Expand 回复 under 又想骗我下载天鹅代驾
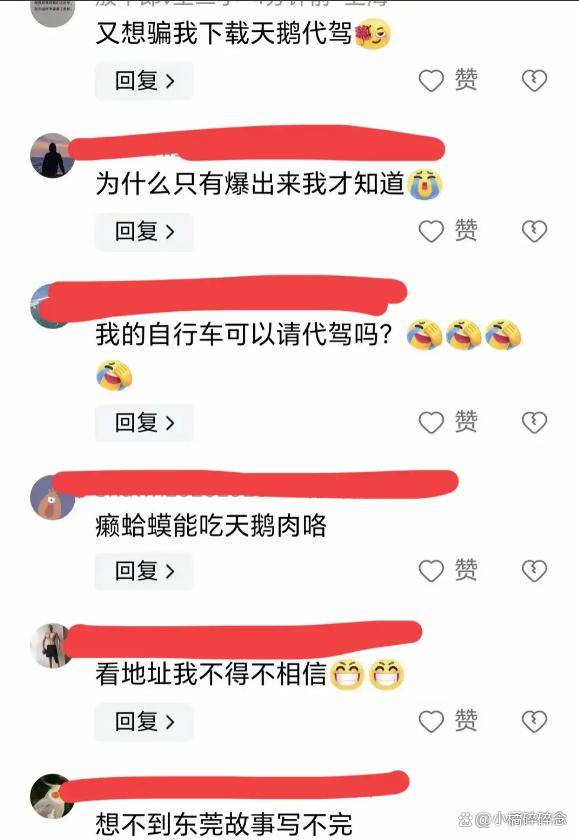The width and height of the screenshot is (579, 840). click(144, 81)
